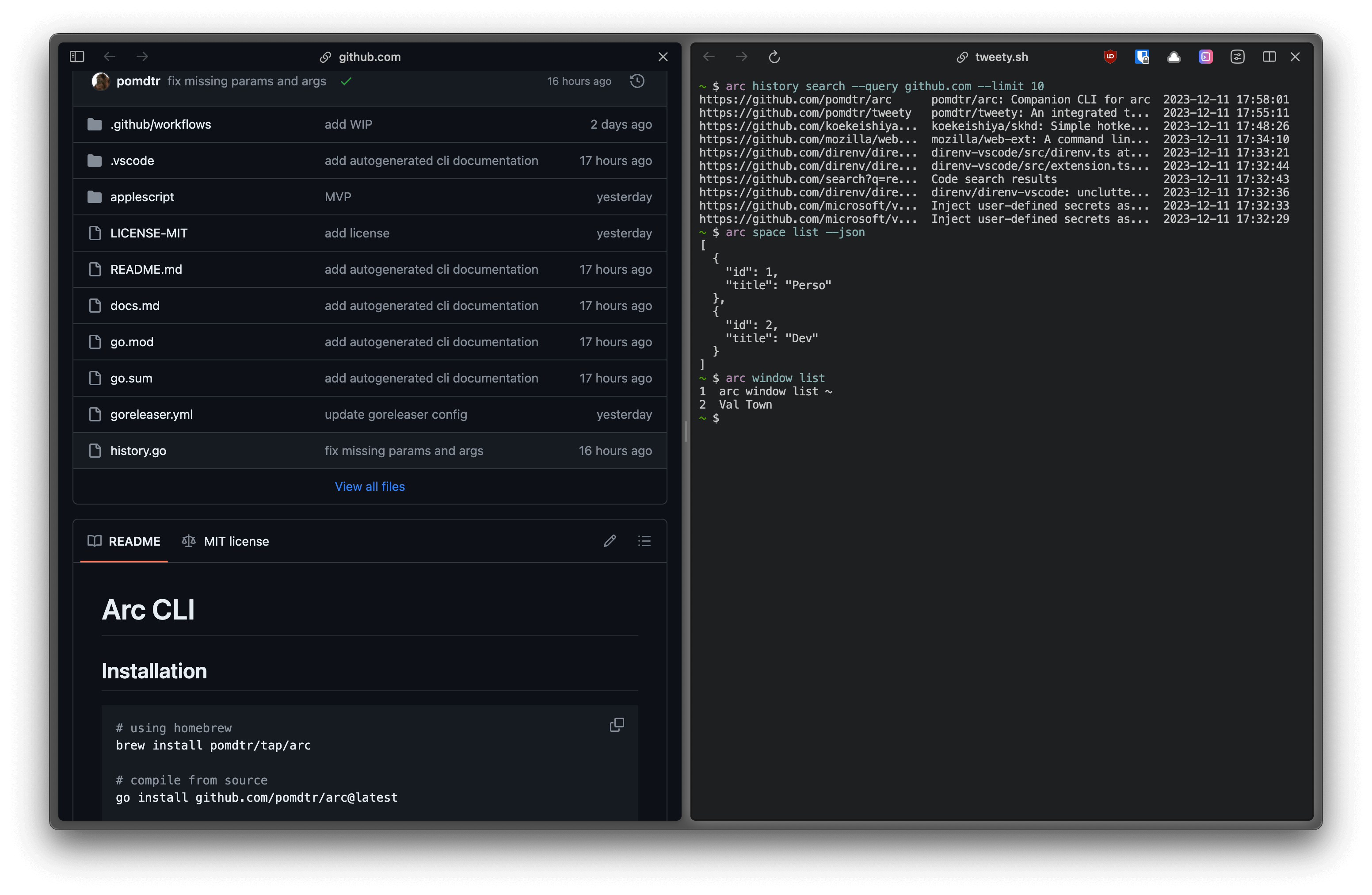
Task: Close the github.com split pane
Action: pos(663,57)
